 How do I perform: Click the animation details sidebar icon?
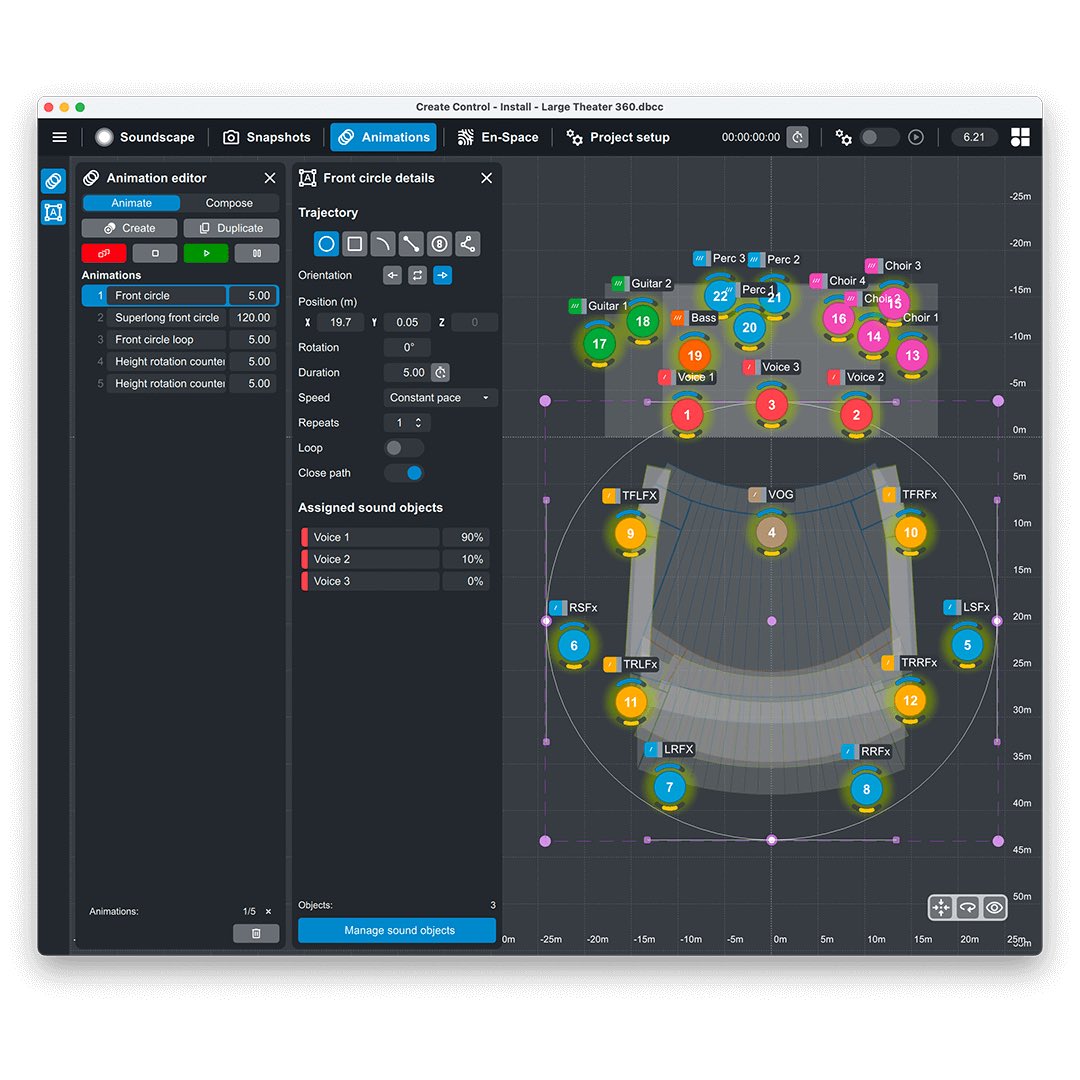(x=53, y=212)
